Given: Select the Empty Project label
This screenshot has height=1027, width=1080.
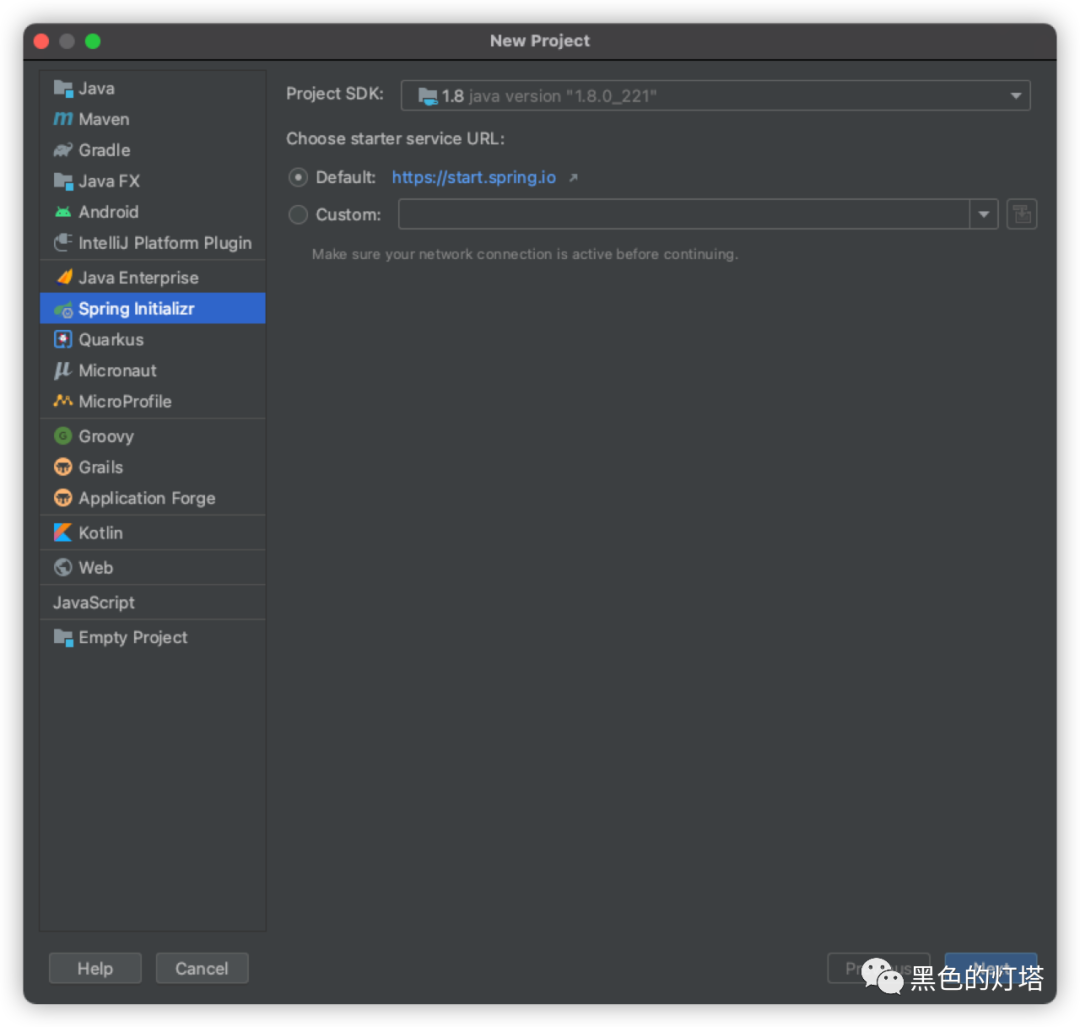Looking at the screenshot, I should click(133, 638).
